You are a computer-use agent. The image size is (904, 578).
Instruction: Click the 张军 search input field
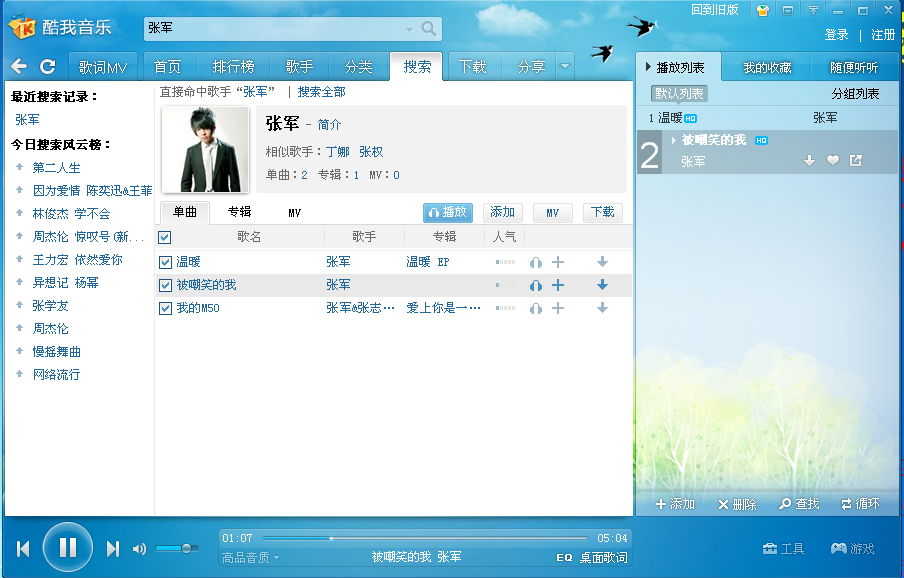[276, 28]
